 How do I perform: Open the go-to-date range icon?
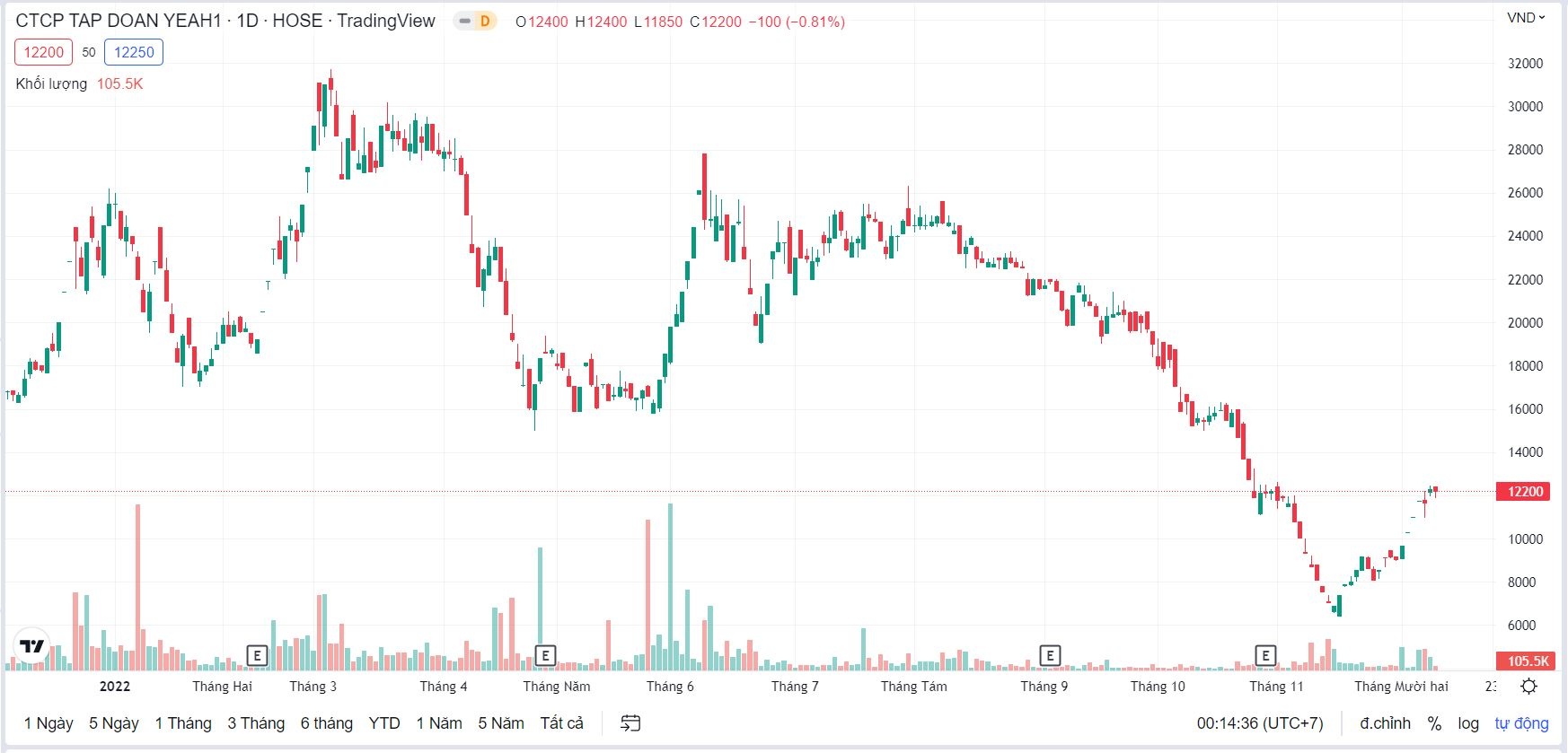630,723
